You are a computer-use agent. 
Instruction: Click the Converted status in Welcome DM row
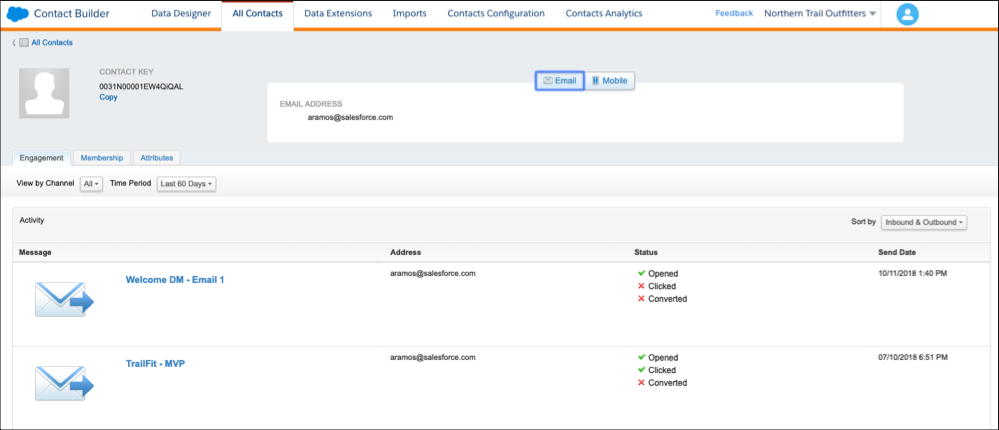(x=662, y=299)
